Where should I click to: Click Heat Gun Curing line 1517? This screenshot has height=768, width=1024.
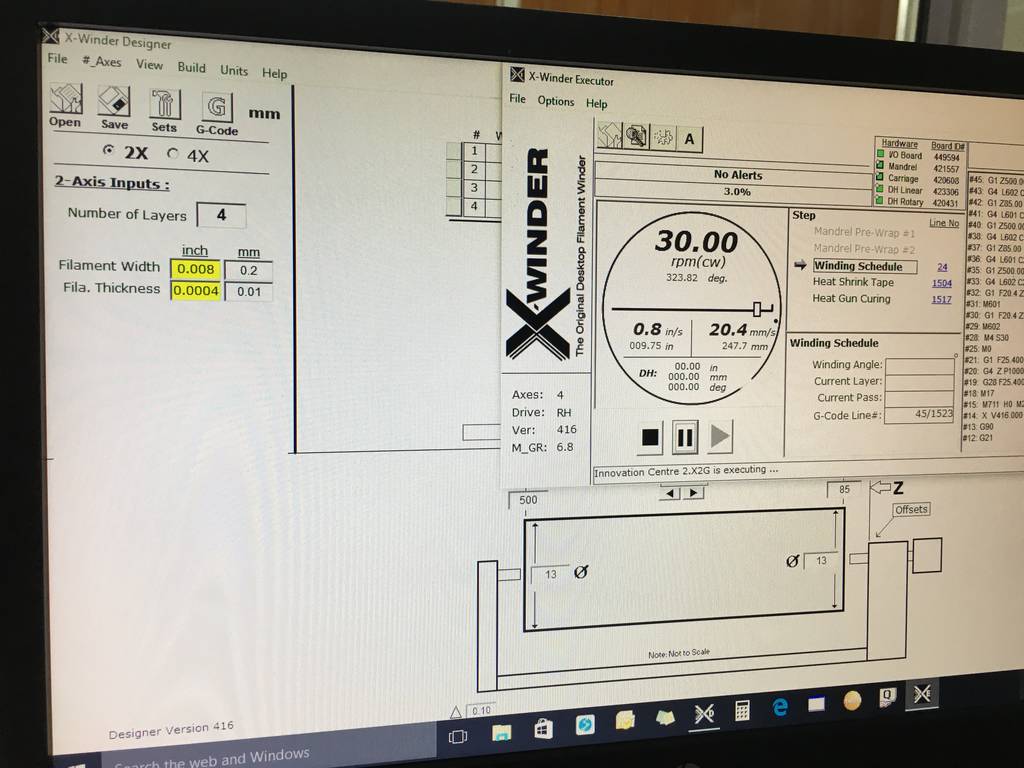(x=941, y=300)
